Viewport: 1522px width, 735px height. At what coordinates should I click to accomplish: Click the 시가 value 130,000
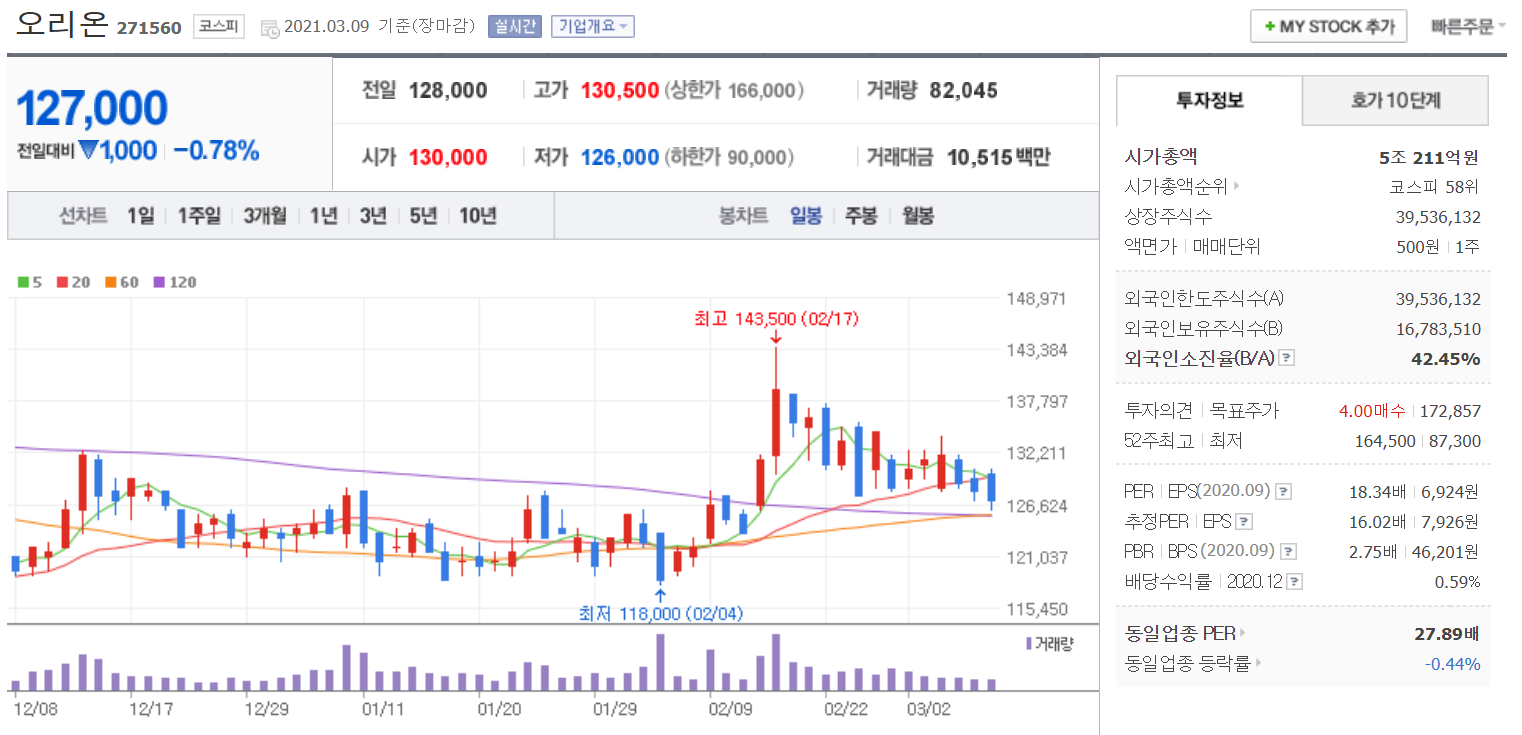[x=448, y=157]
